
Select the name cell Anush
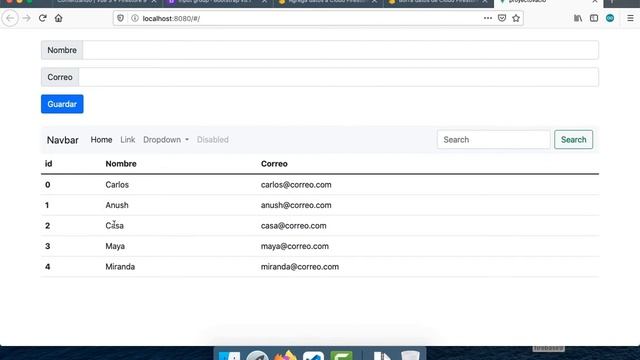117,205
